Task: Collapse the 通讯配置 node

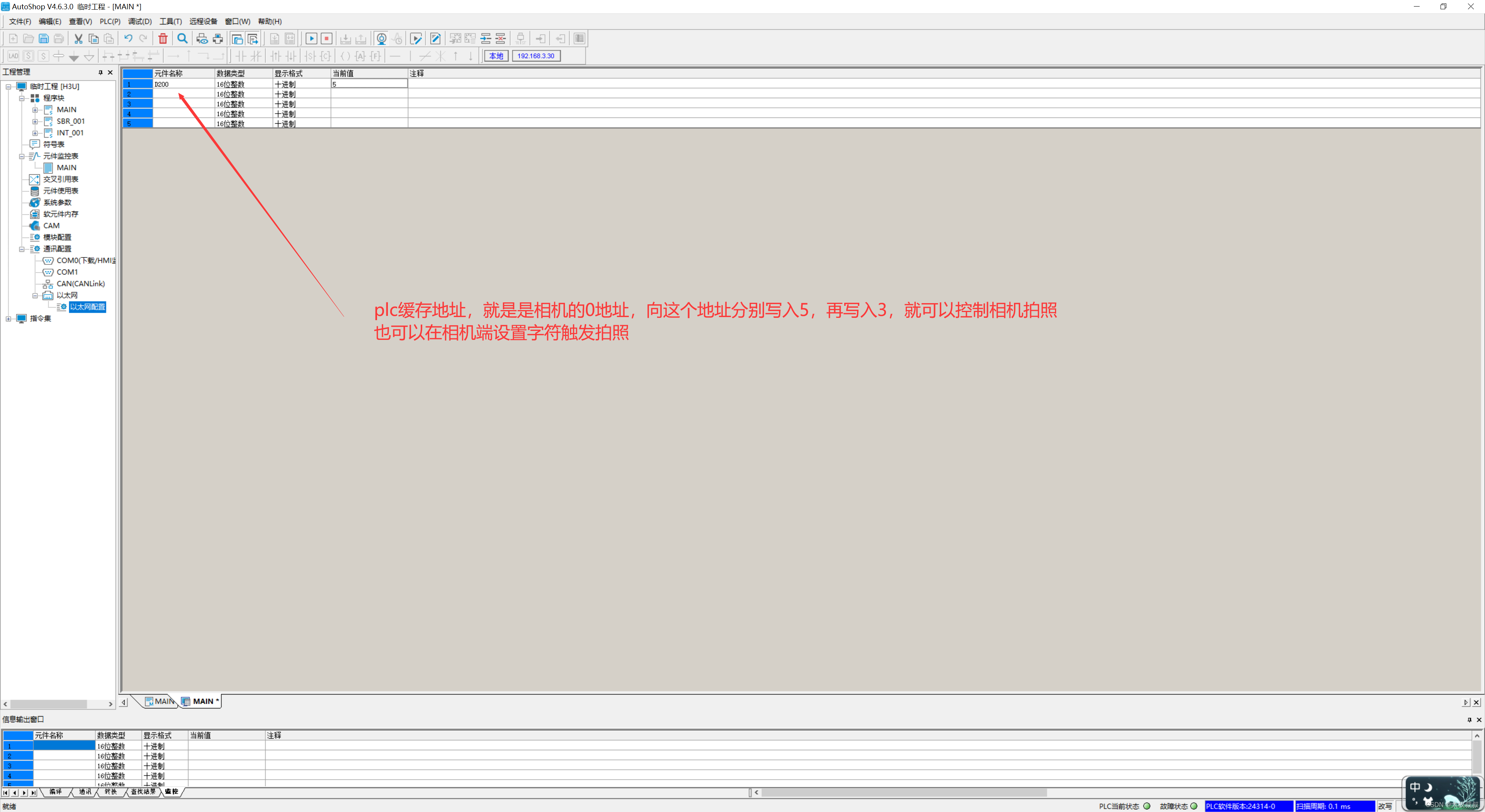Action: [22, 249]
